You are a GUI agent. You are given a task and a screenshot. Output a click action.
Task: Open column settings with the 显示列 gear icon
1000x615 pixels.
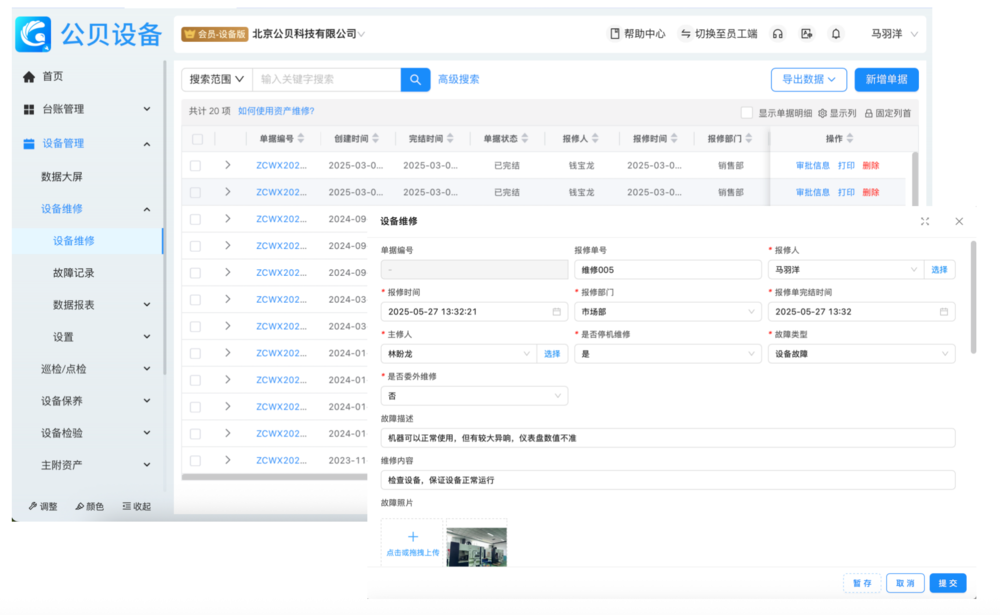[823, 112]
